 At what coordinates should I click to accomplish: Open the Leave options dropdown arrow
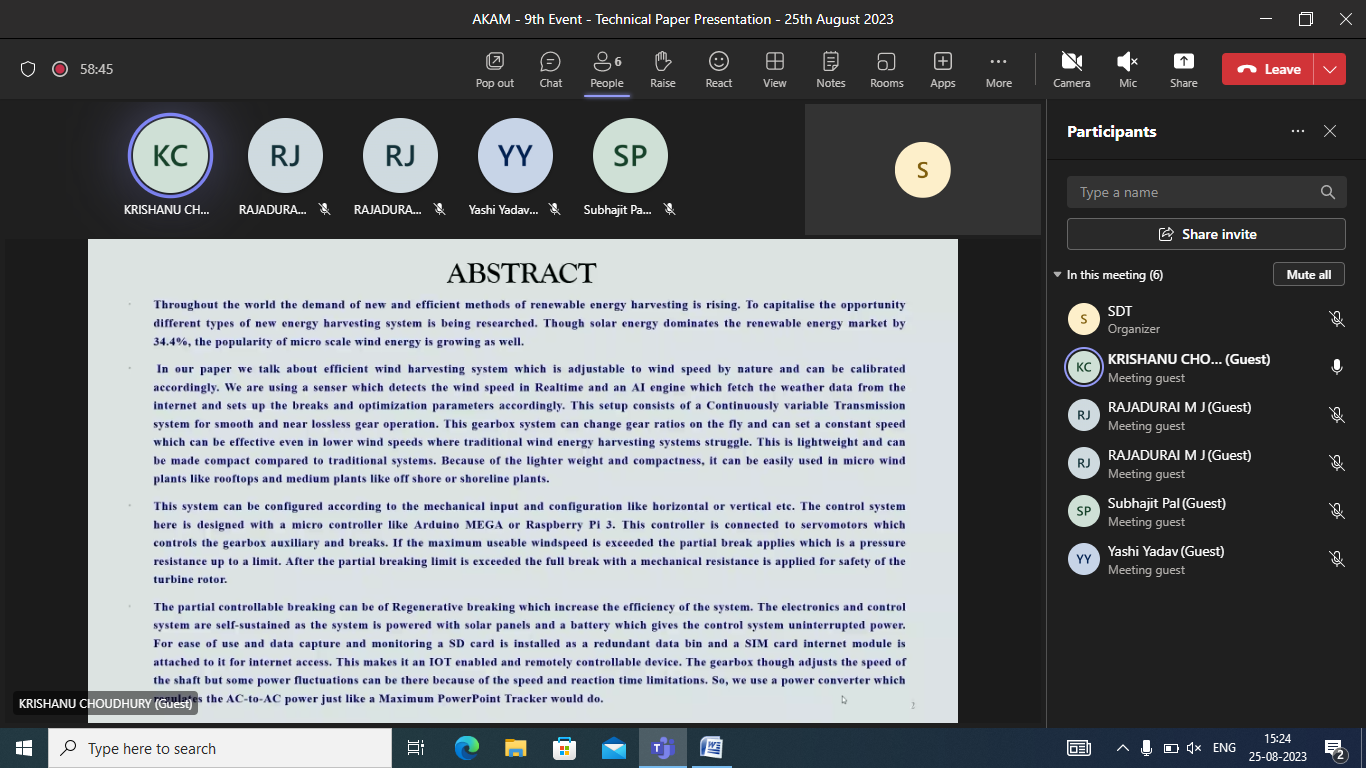1329,69
